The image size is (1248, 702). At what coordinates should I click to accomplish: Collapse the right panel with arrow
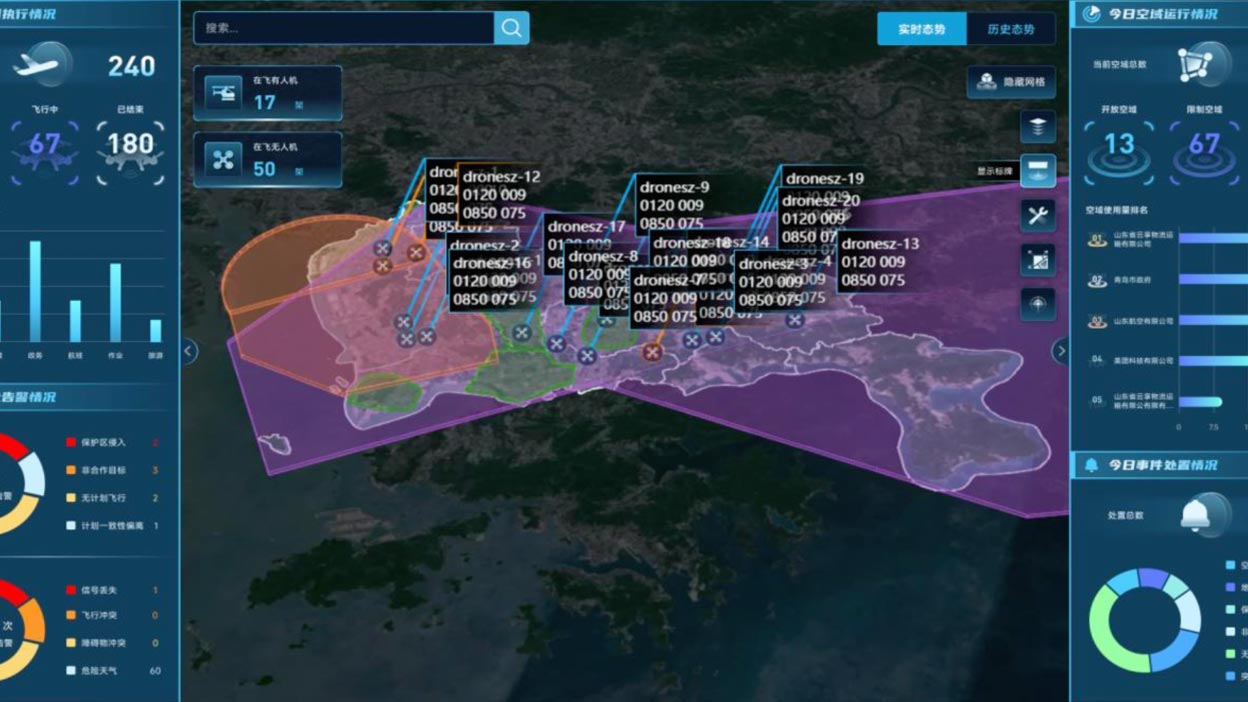[x=1060, y=351]
